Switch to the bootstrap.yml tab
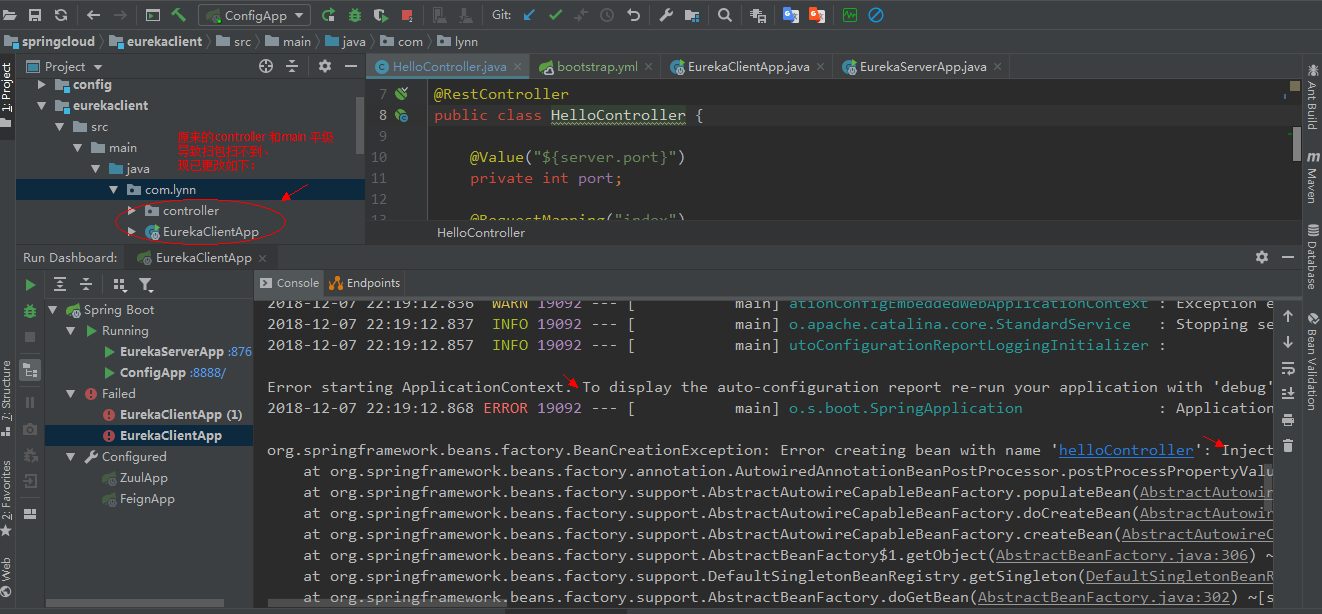 (596, 67)
